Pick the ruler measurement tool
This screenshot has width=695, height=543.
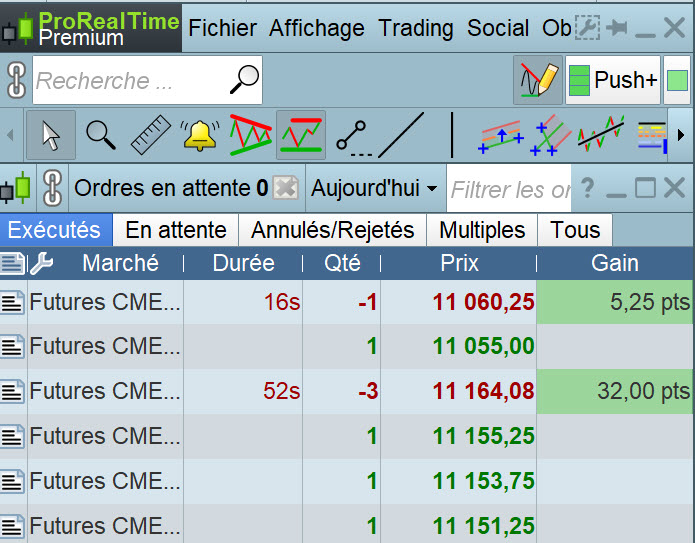tap(151, 135)
